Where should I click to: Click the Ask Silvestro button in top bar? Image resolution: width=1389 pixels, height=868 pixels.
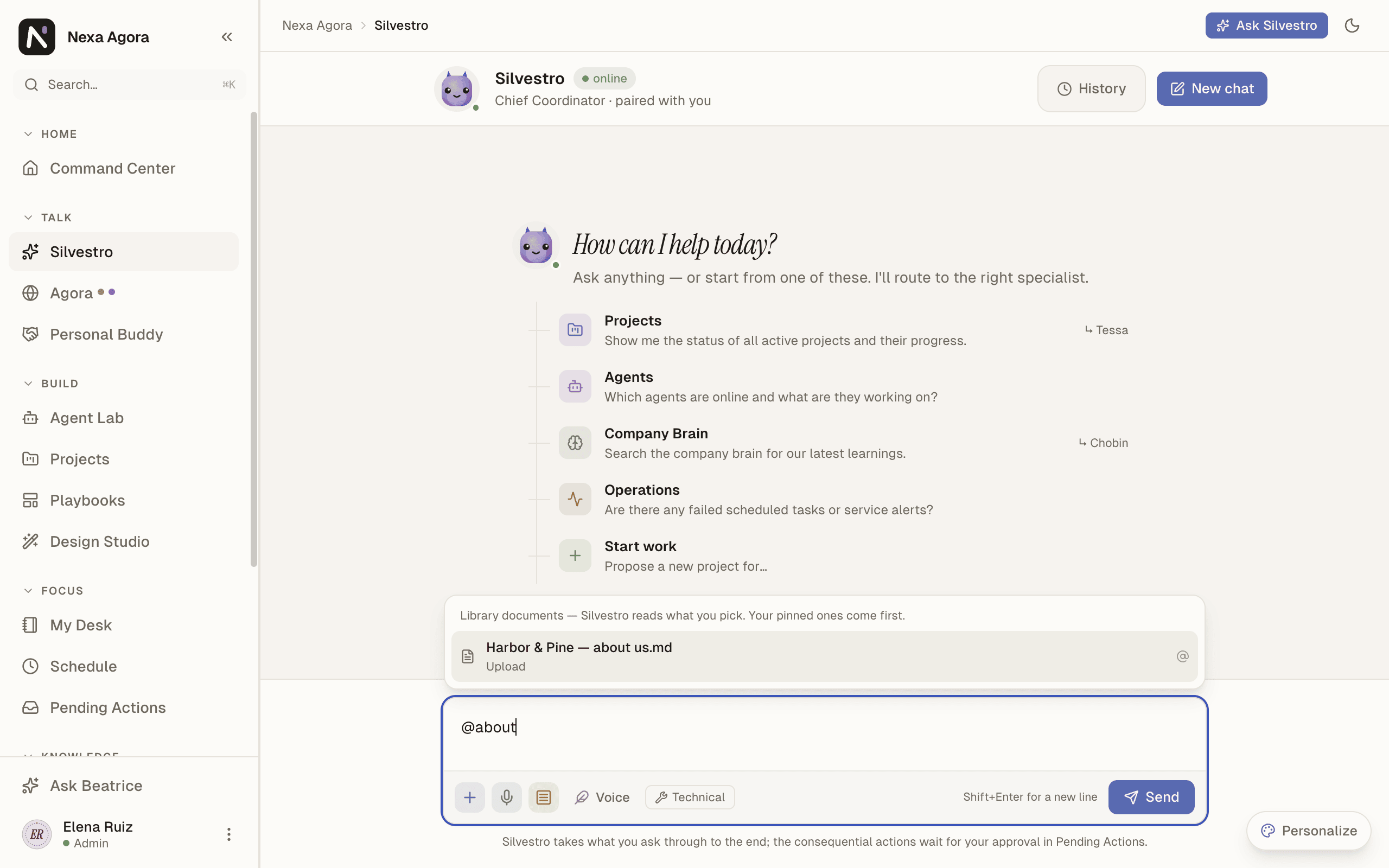coord(1266,25)
